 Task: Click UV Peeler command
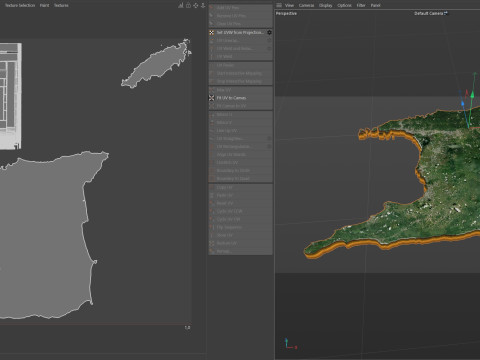click(240, 65)
